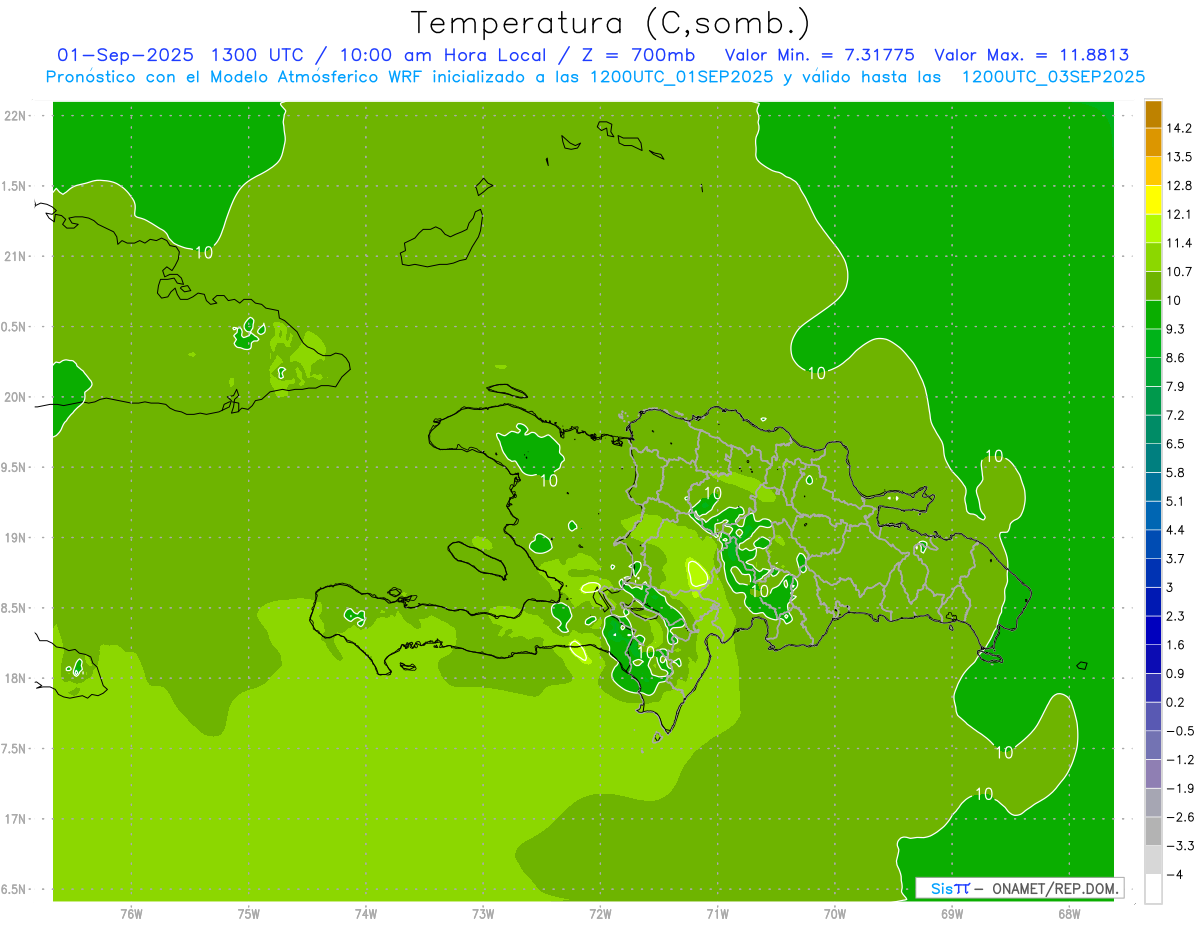Image resolution: width=1200 pixels, height=927 pixels.
Task: Click the "12.1" color bar value
Action: click(1180, 214)
